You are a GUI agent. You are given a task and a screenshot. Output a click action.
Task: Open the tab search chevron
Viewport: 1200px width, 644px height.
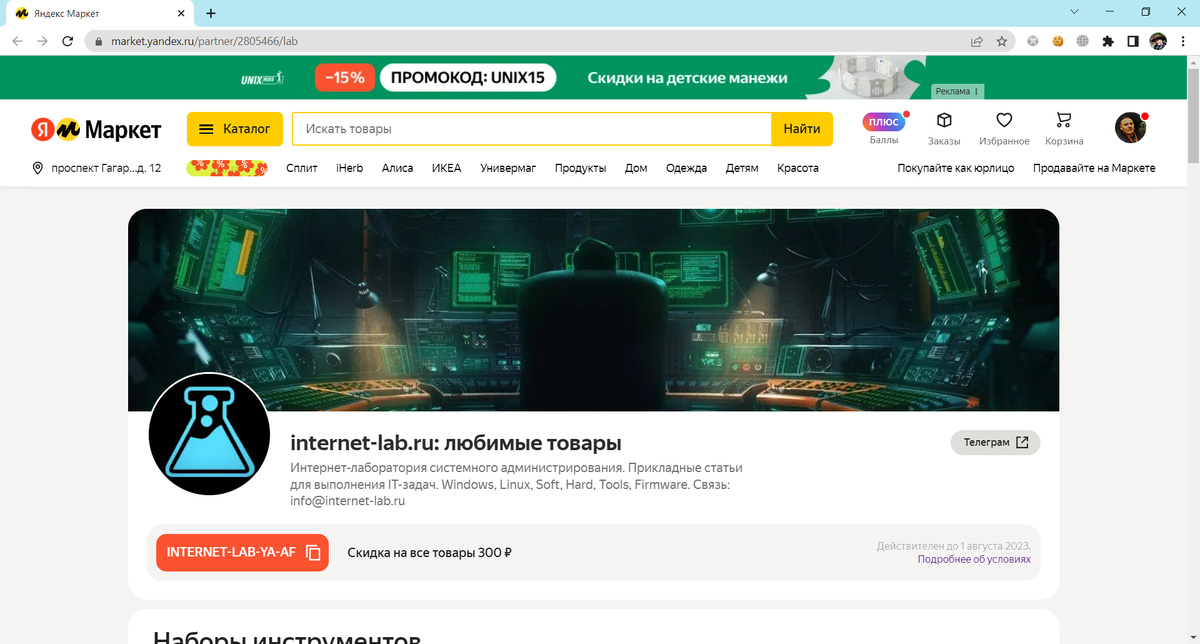click(1075, 12)
